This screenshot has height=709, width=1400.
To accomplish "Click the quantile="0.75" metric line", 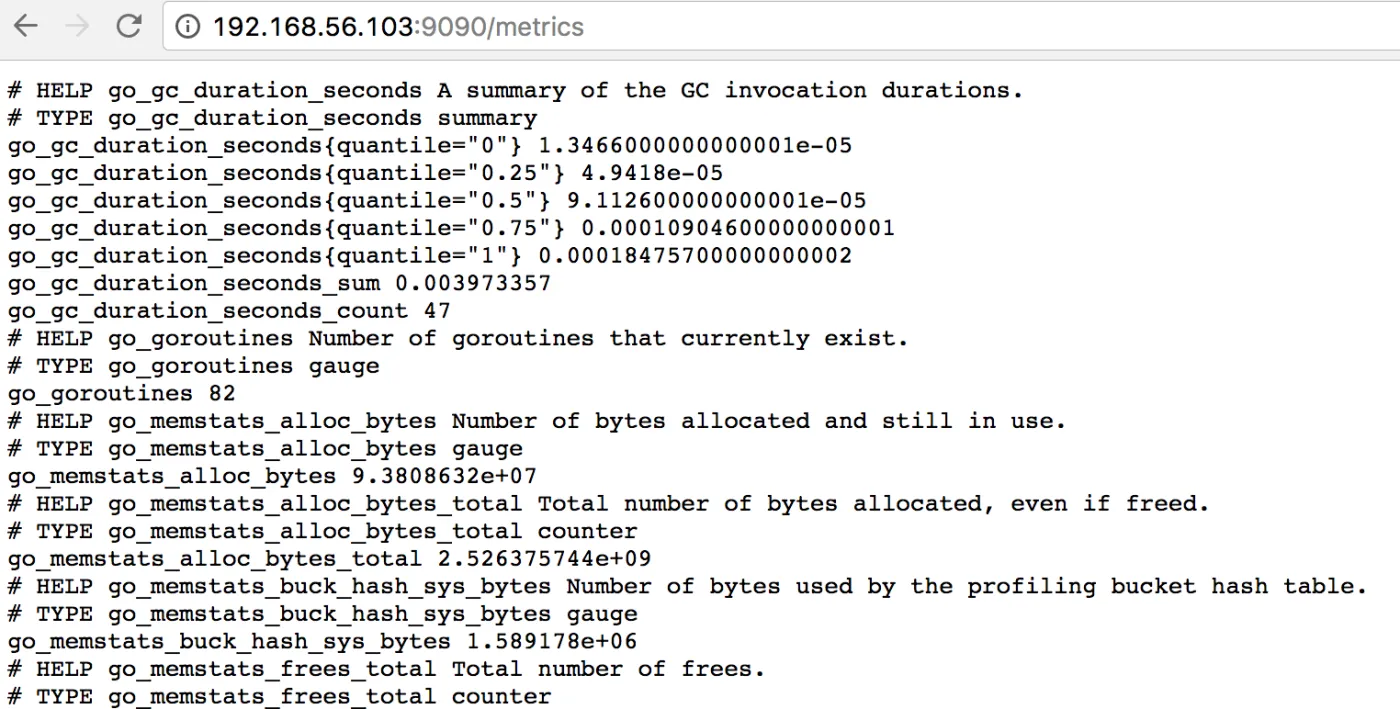I will tap(451, 228).
